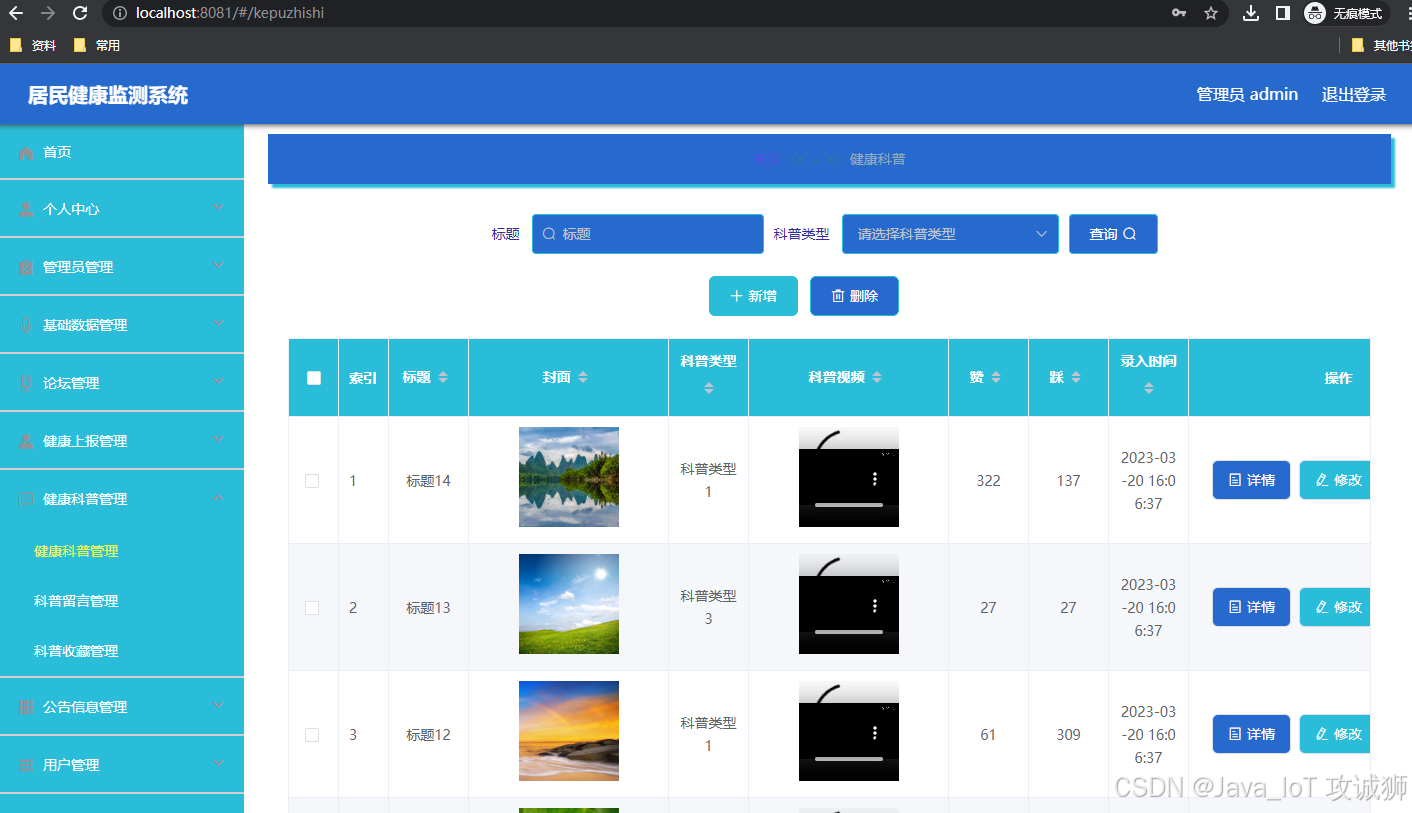1412x813 pixels.
Task: Sort table by 科普类型 column arrows
Action: coord(708,388)
